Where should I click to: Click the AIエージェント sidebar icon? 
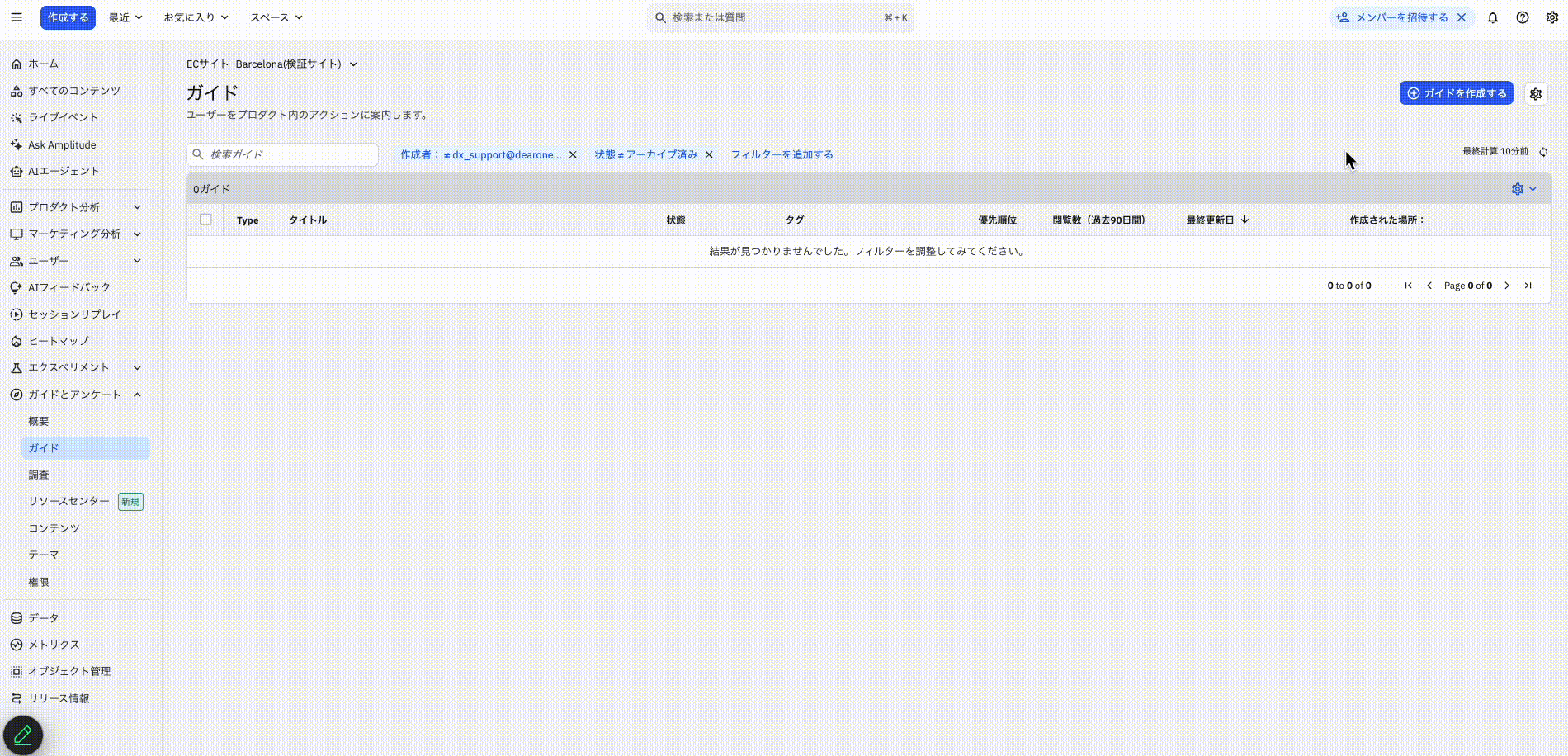coord(16,171)
